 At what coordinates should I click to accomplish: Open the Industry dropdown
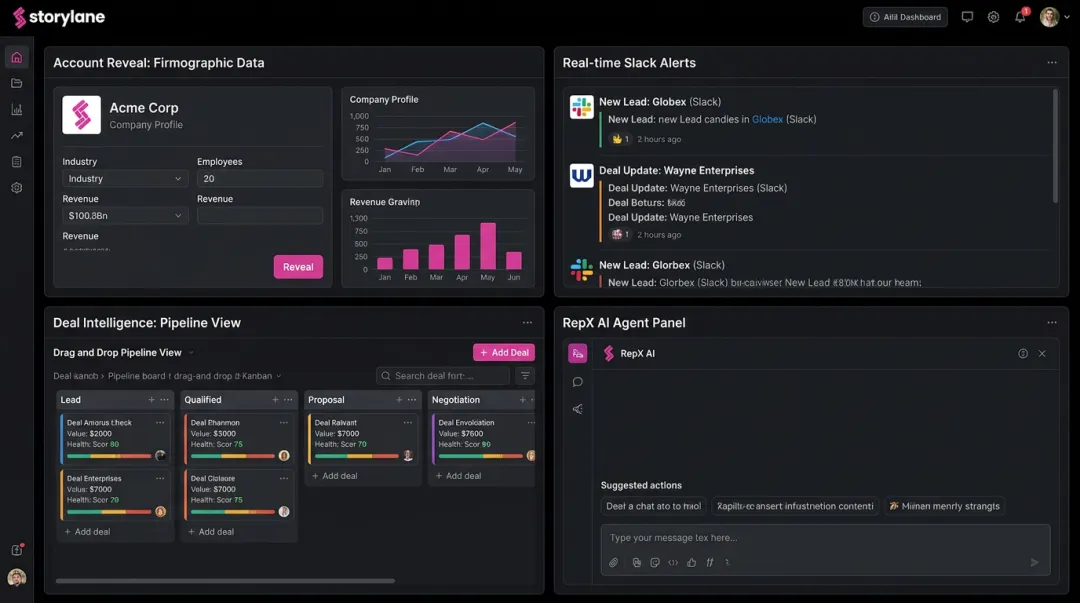[x=125, y=178]
